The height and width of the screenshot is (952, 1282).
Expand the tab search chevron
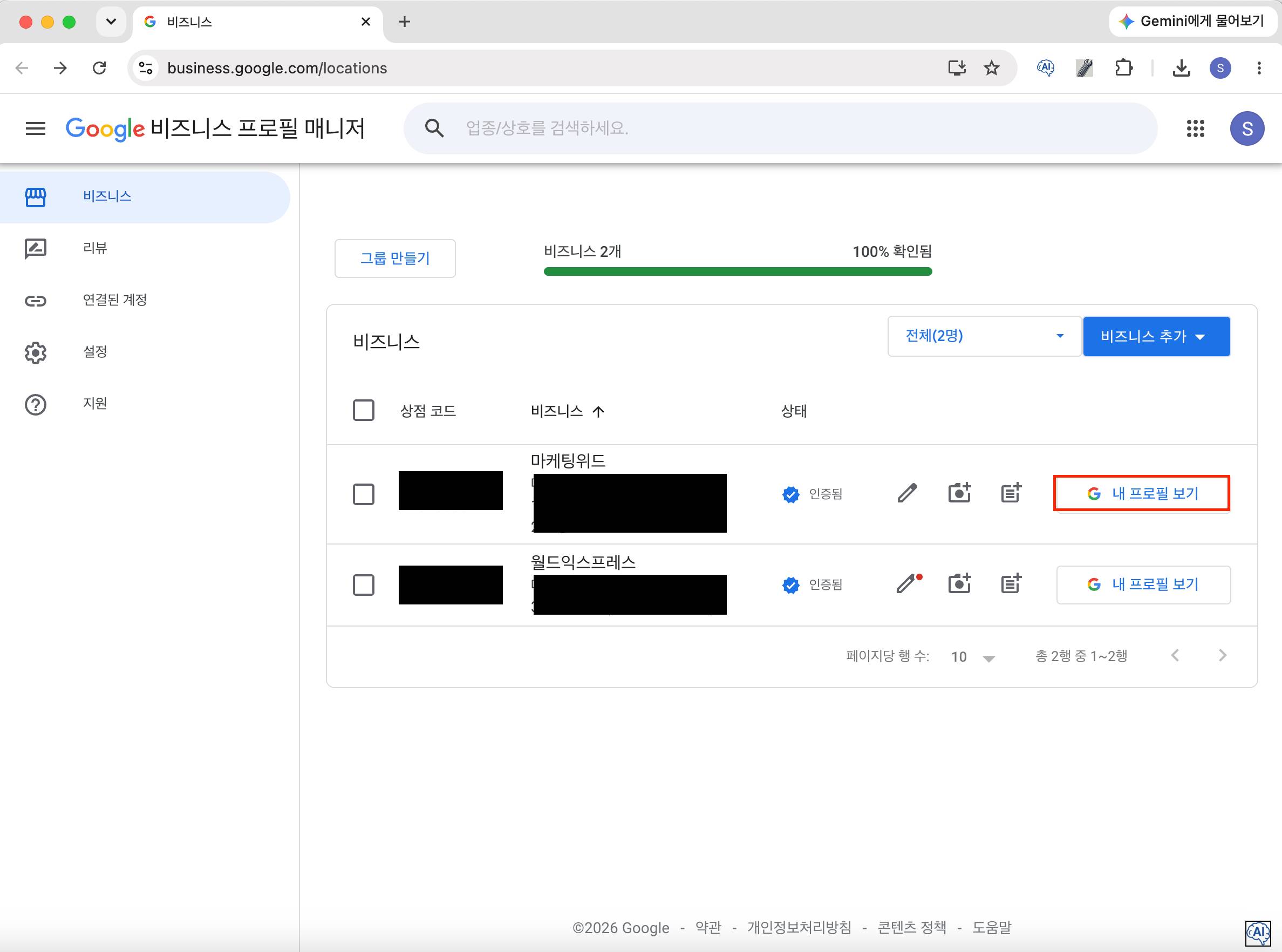tap(111, 22)
